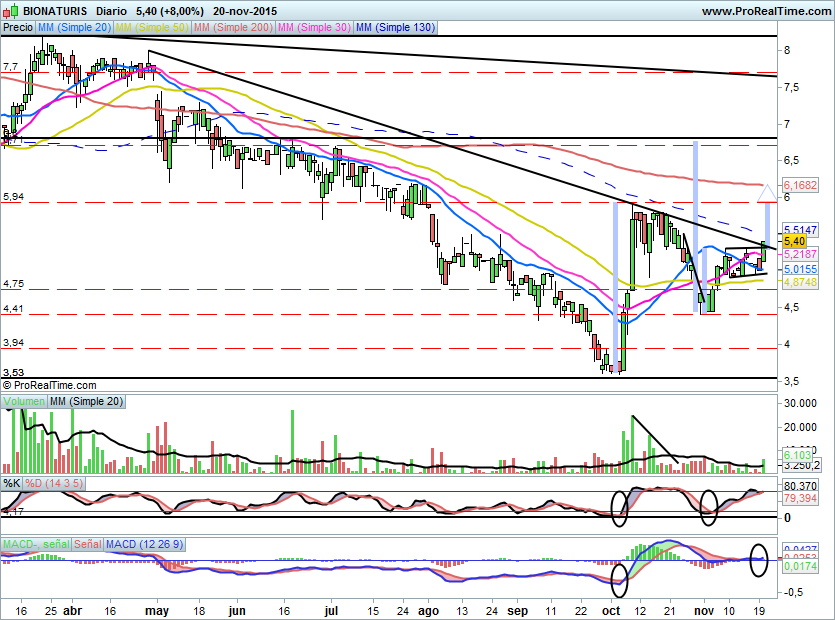Click the ago label on the time axis
The image size is (835, 620).
click(x=428, y=610)
